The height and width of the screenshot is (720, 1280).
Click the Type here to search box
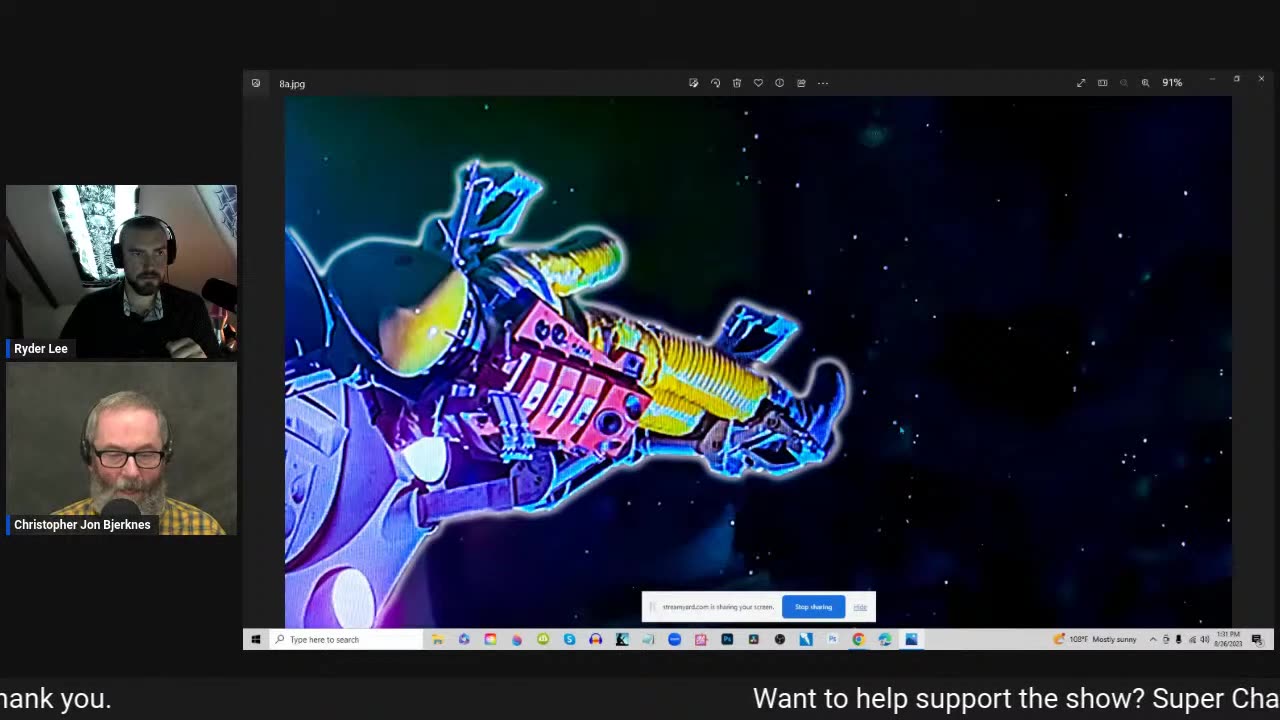coord(346,639)
